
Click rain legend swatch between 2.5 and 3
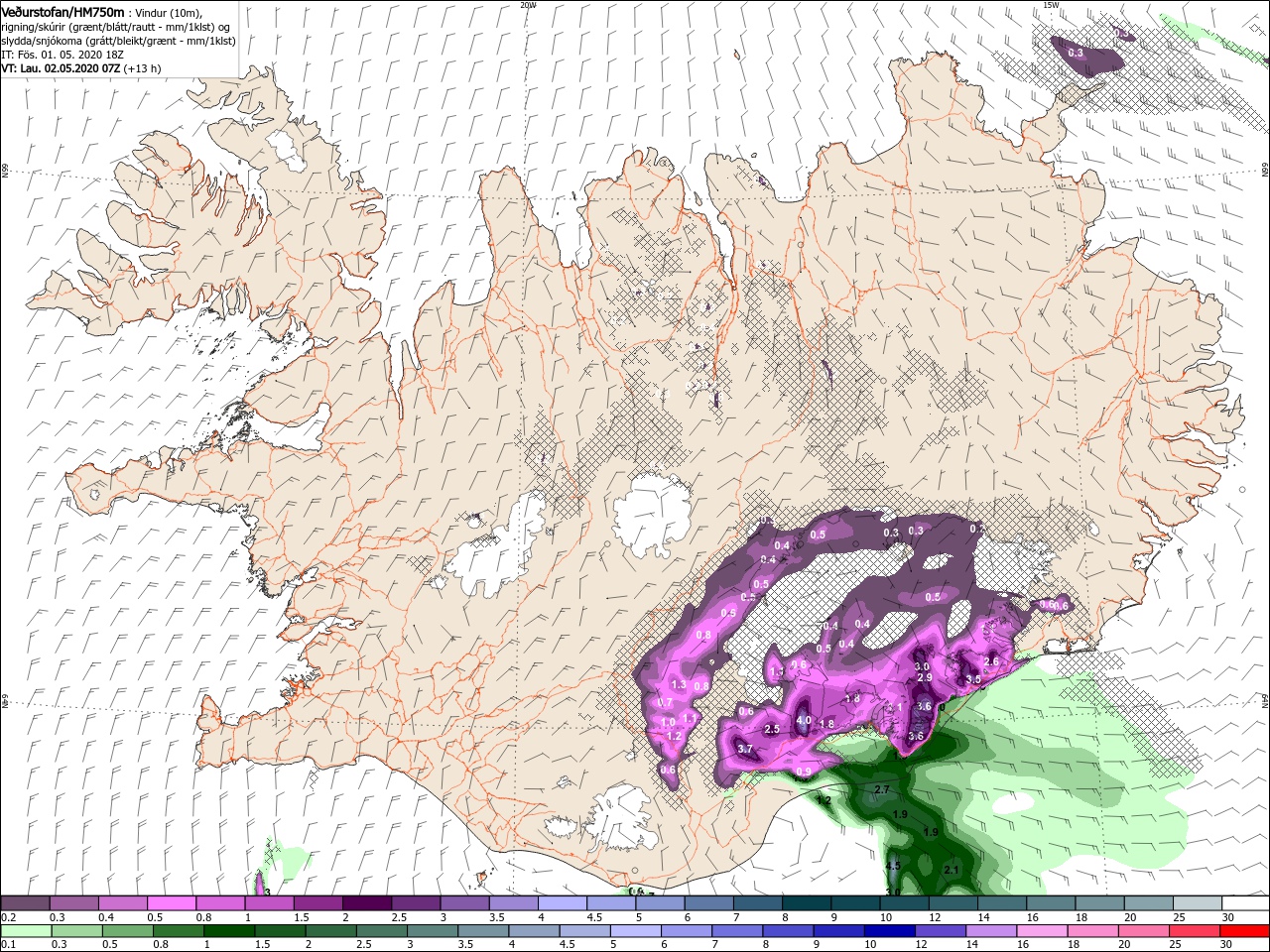point(382,931)
